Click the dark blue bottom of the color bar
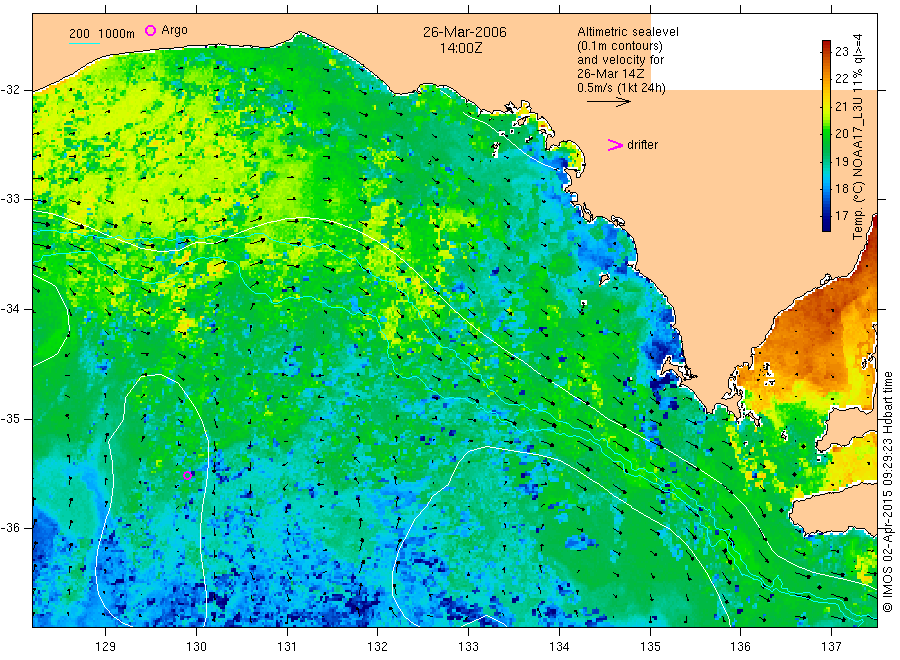 coord(826,225)
